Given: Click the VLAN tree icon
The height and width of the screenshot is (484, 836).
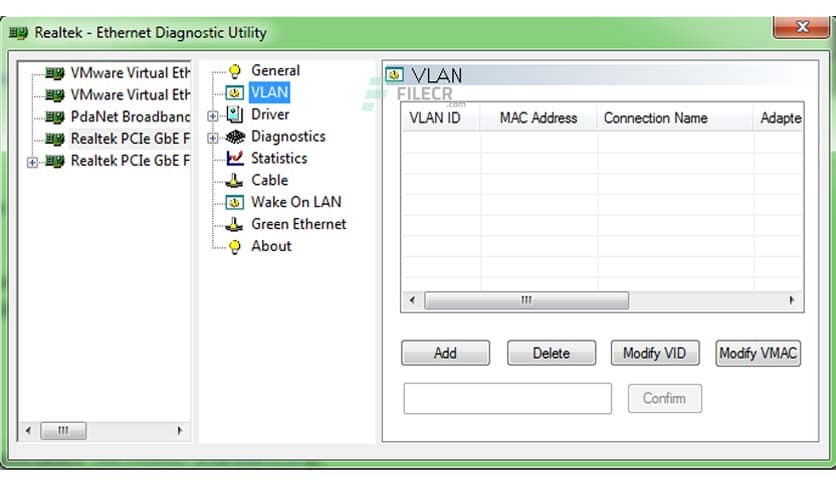Looking at the screenshot, I should [x=235, y=93].
